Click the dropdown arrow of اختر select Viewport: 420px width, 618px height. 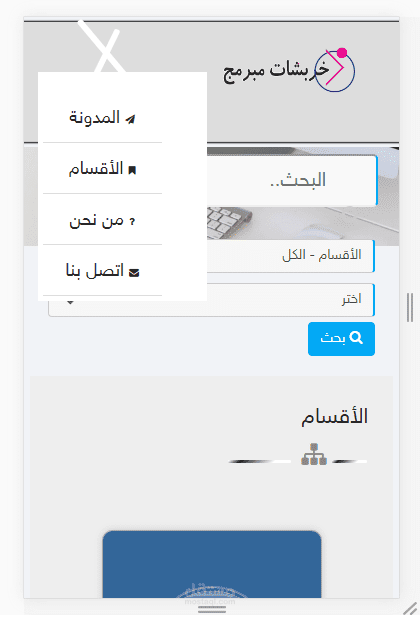(70, 303)
